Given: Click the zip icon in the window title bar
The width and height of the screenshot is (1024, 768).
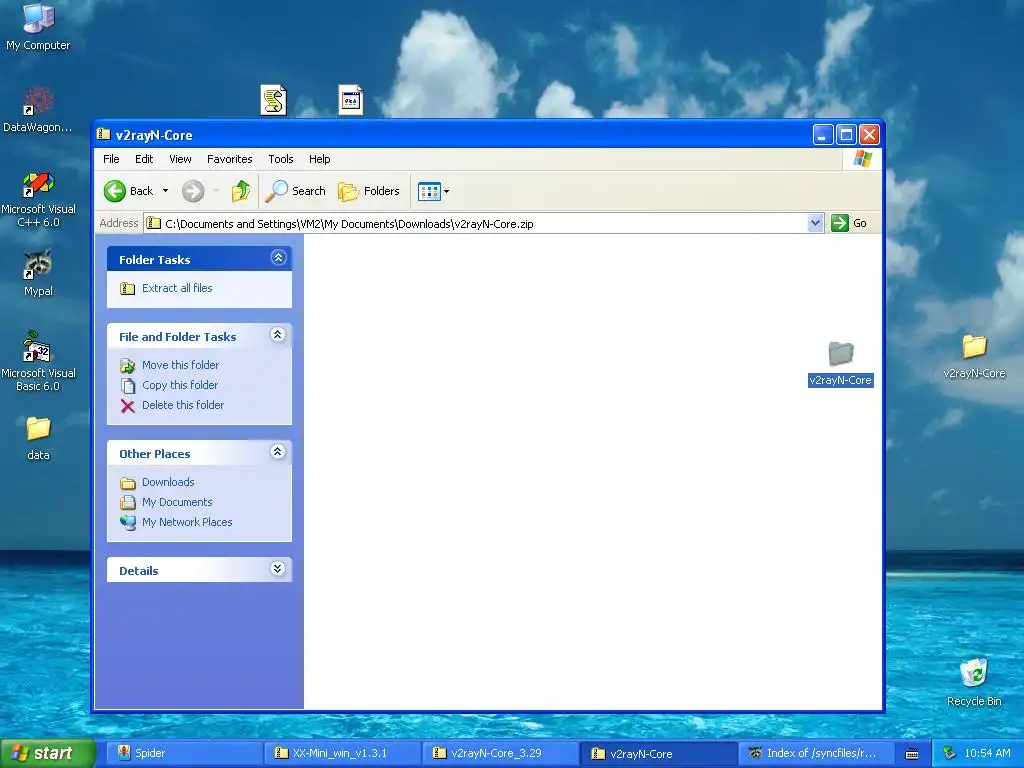Looking at the screenshot, I should pos(103,135).
